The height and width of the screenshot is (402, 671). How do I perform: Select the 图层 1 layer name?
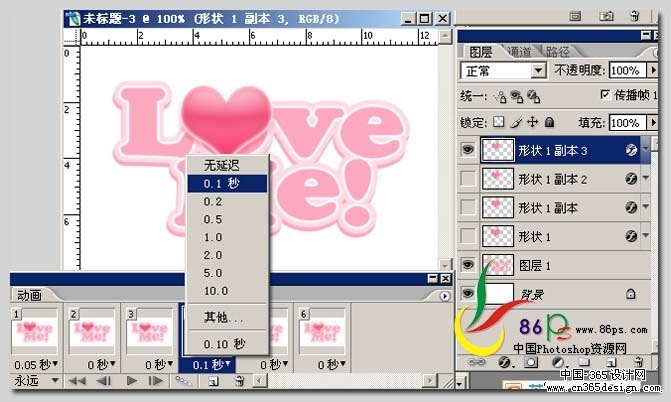(534, 266)
